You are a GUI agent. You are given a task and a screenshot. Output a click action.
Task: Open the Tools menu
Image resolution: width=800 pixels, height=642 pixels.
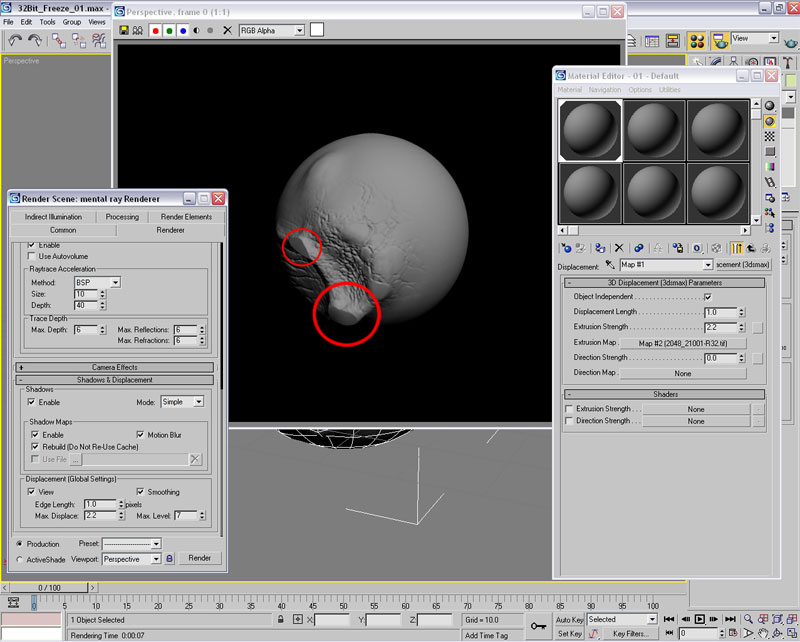[47, 22]
